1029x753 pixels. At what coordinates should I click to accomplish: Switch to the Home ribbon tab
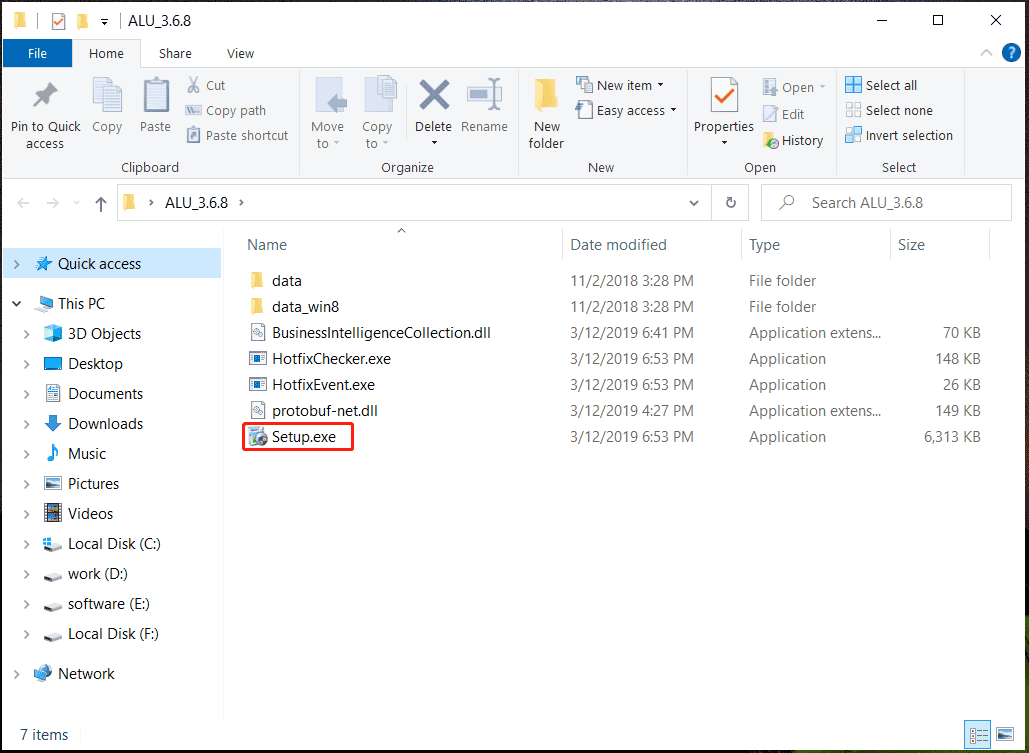click(x=106, y=54)
